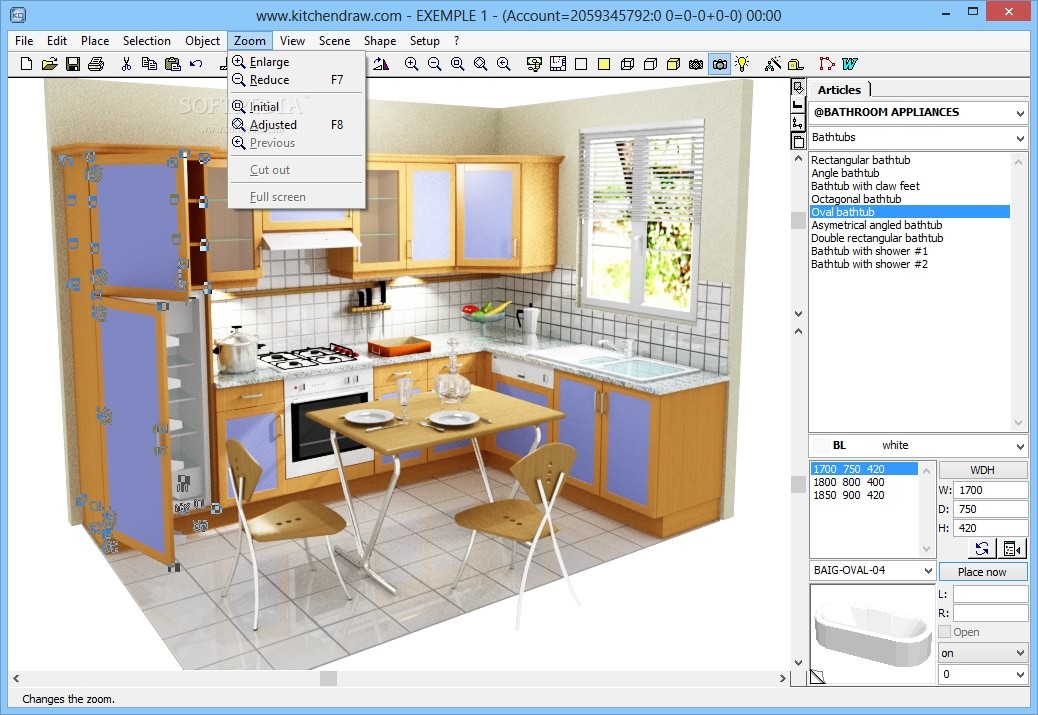Click the Undo arrow icon

(196, 64)
